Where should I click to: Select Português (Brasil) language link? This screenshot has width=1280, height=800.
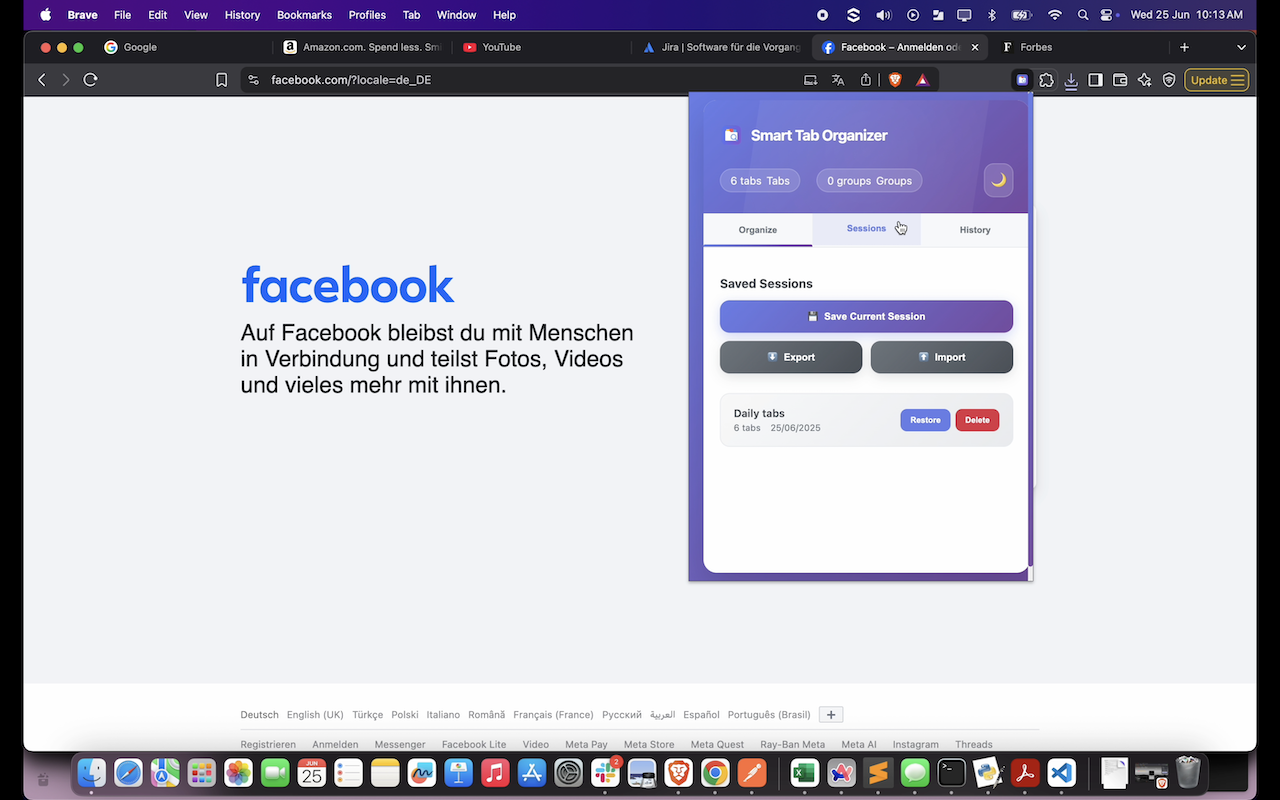[x=769, y=715]
